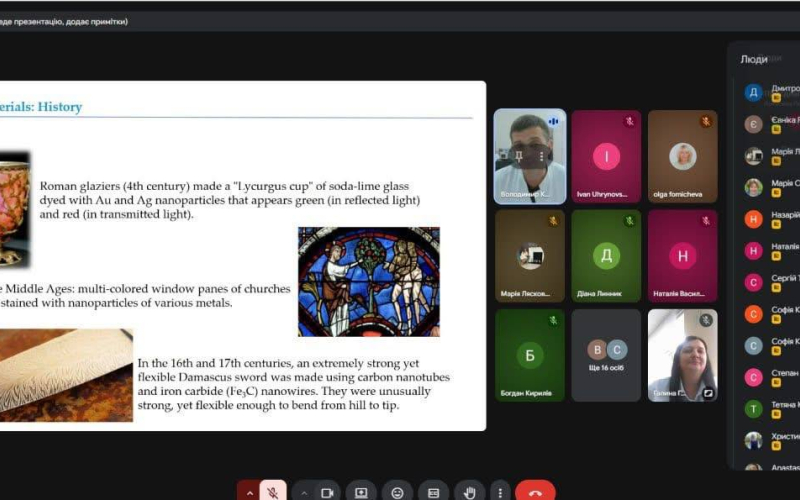800x500 pixels.
Task: Click the overlay icon left of the three-dot menu on Володимир's tile
Action: [519, 156]
